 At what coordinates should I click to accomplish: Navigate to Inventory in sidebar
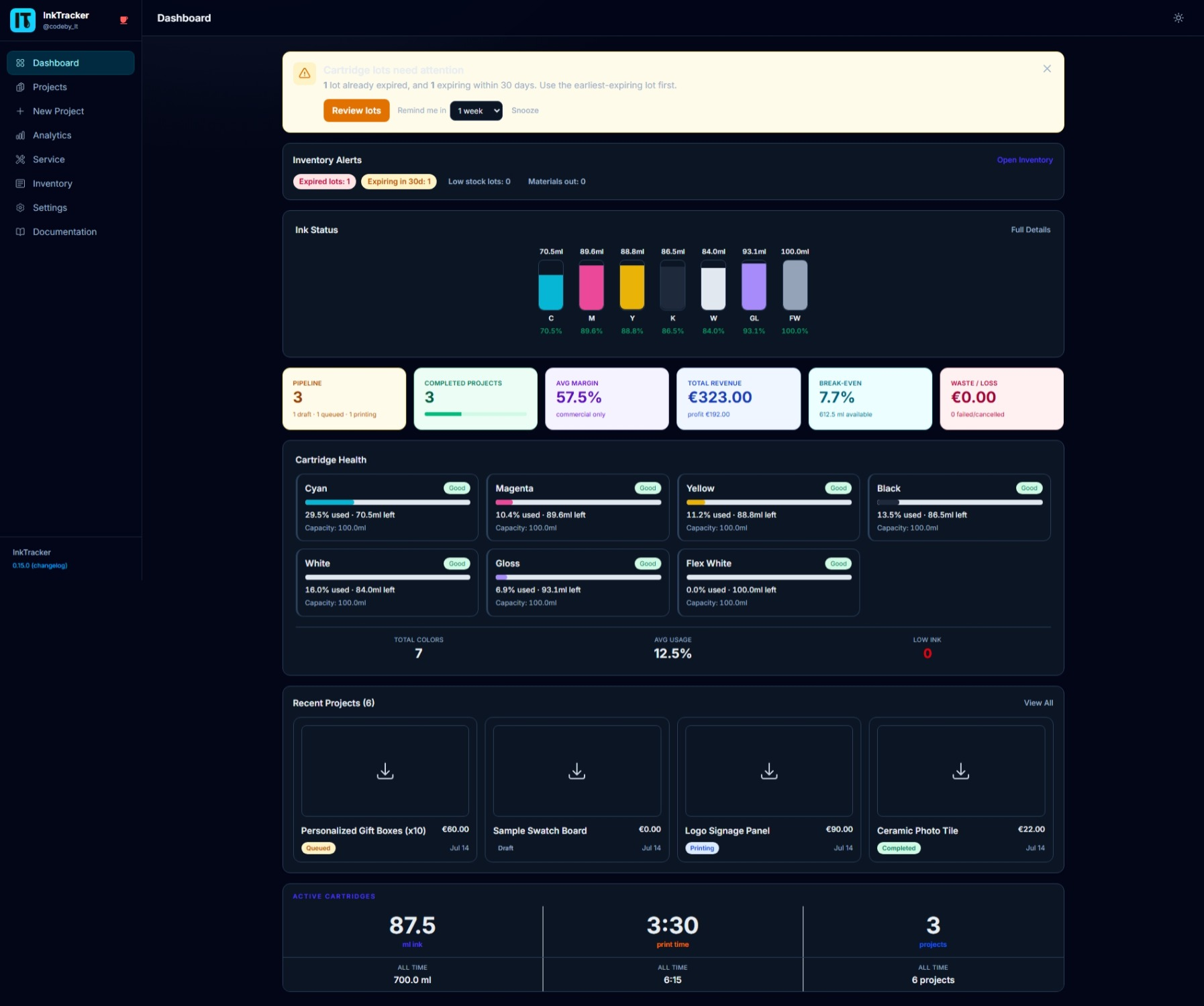click(70, 184)
